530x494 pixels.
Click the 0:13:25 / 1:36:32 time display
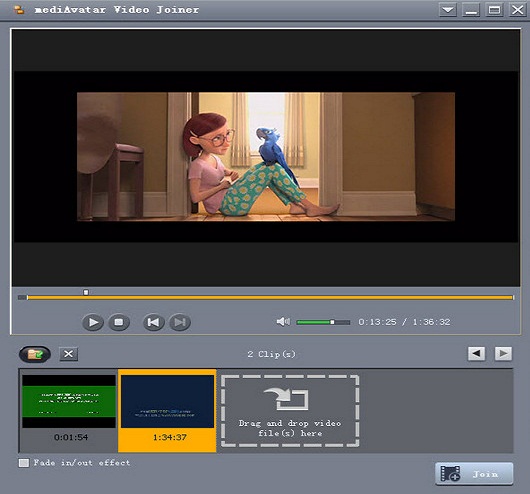404,322
